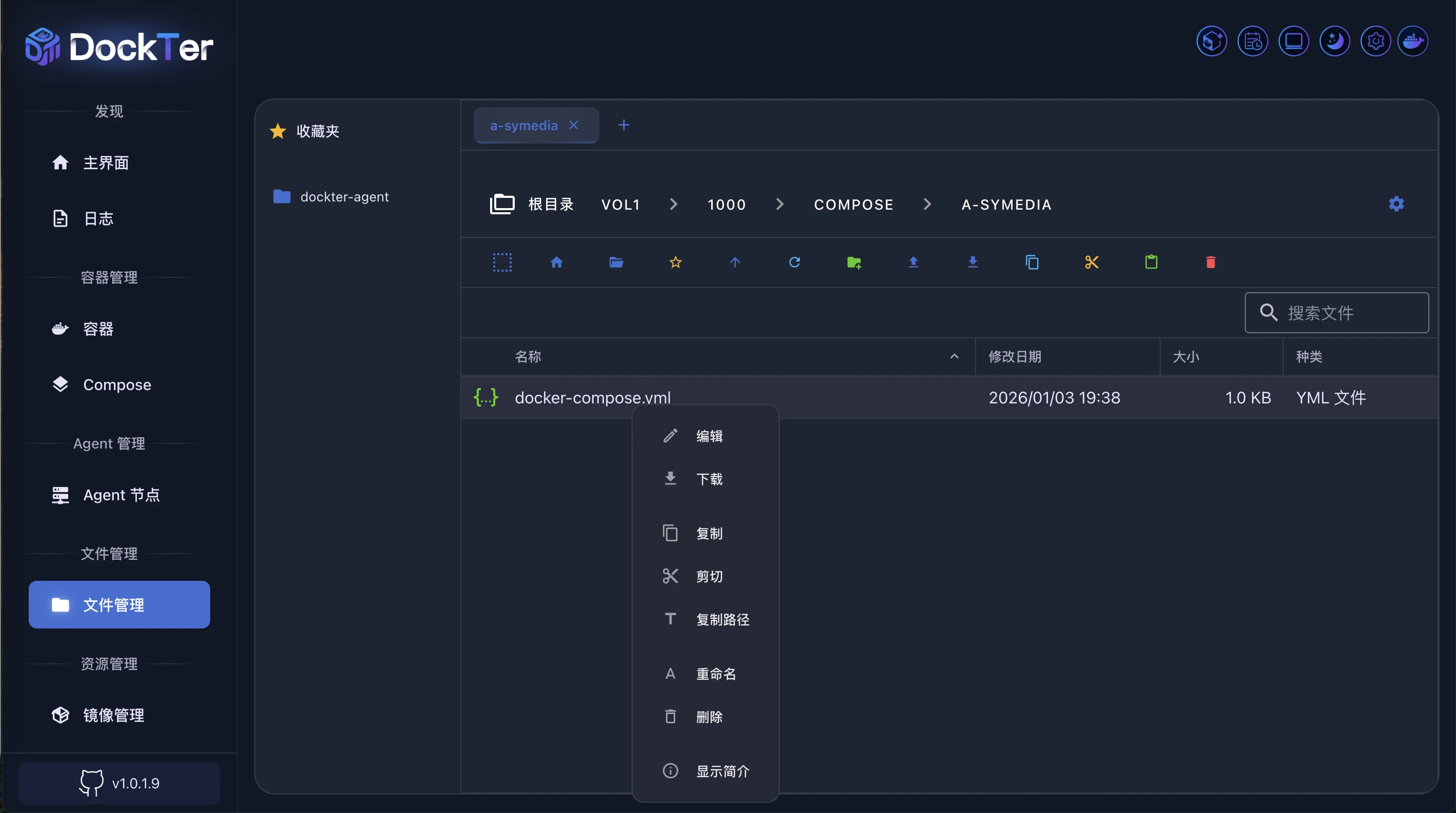Viewport: 1456px width, 813px height.
Task: Select 复制路径 in the context menu
Action: [x=722, y=619]
